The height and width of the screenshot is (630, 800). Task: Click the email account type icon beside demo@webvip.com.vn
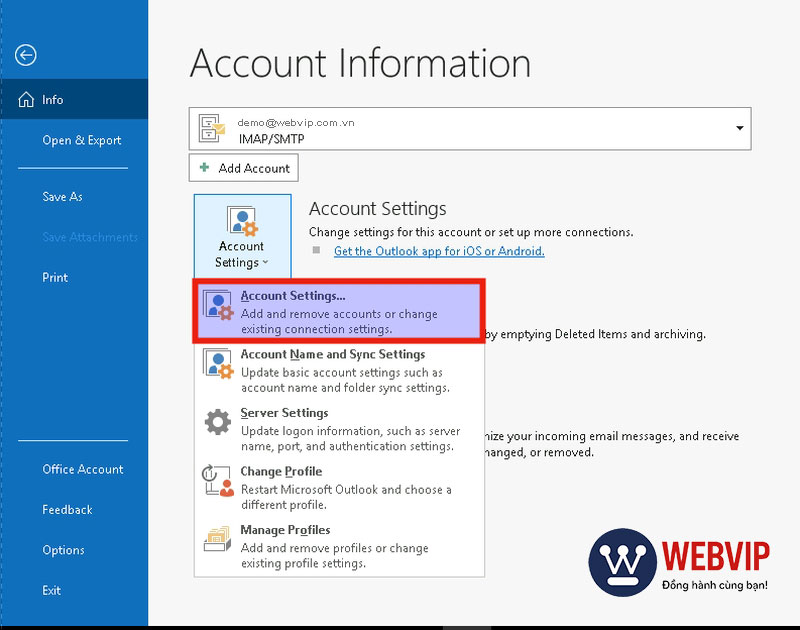(211, 127)
